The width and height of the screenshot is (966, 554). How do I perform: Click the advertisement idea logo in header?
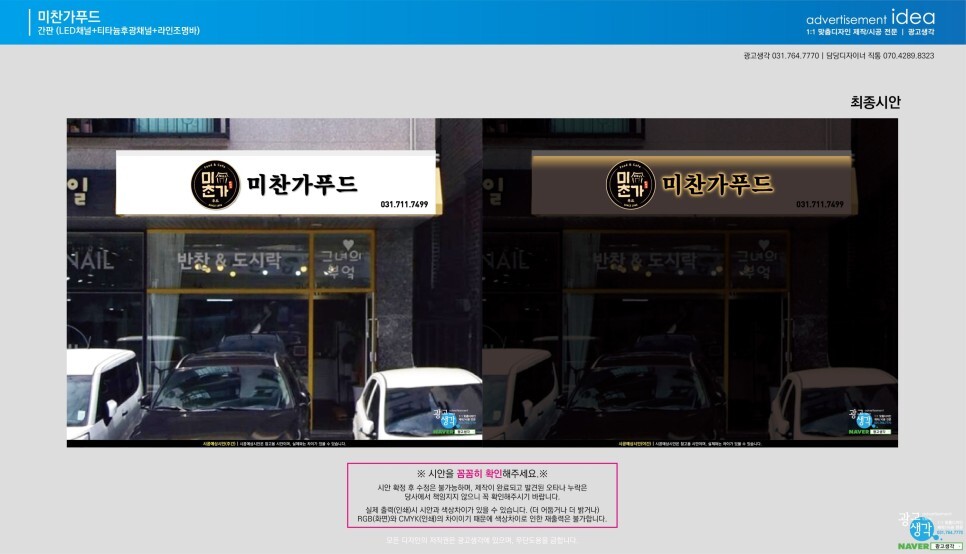tap(869, 18)
